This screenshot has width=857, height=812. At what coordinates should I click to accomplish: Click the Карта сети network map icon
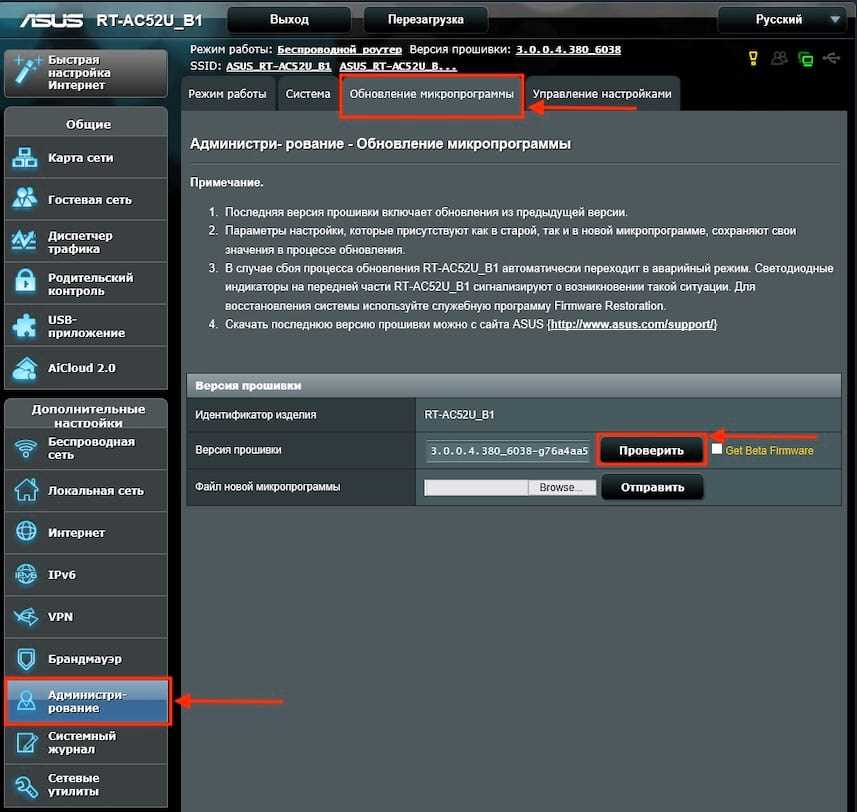pos(25,157)
